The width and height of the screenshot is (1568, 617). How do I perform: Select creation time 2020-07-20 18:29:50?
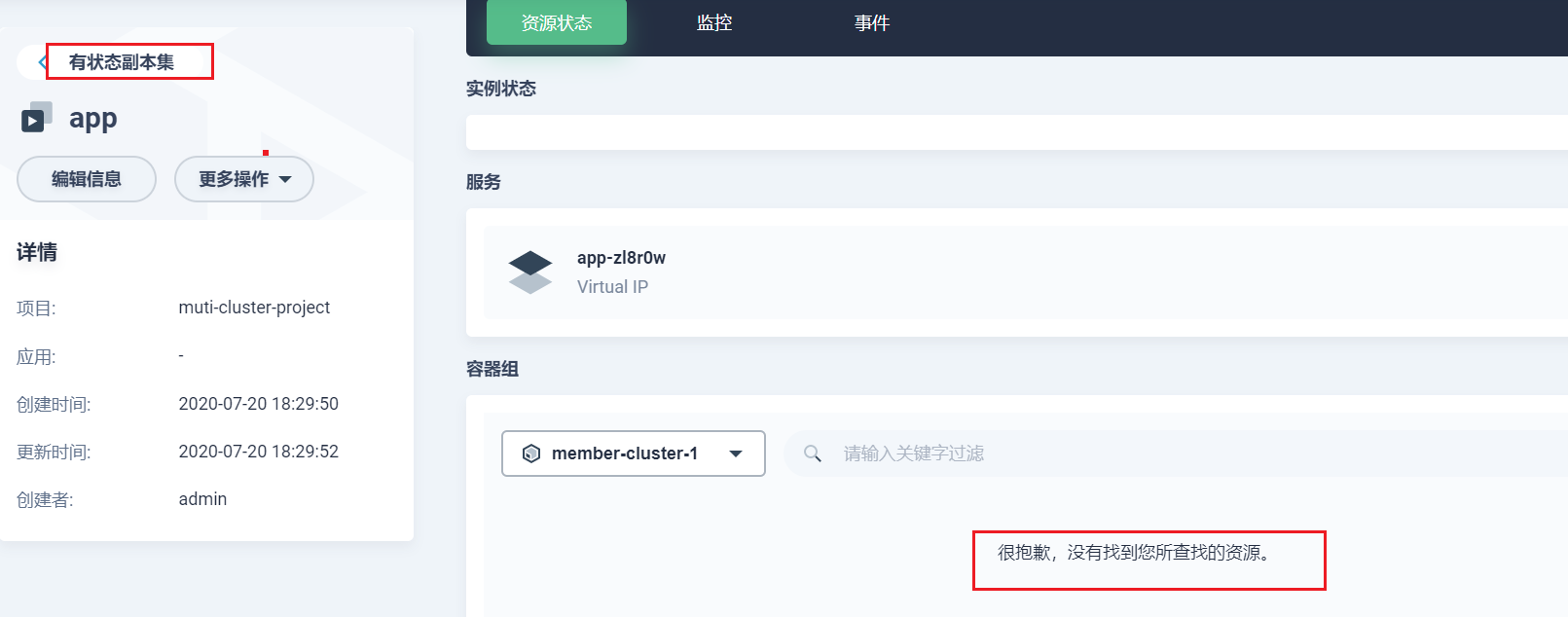click(259, 404)
